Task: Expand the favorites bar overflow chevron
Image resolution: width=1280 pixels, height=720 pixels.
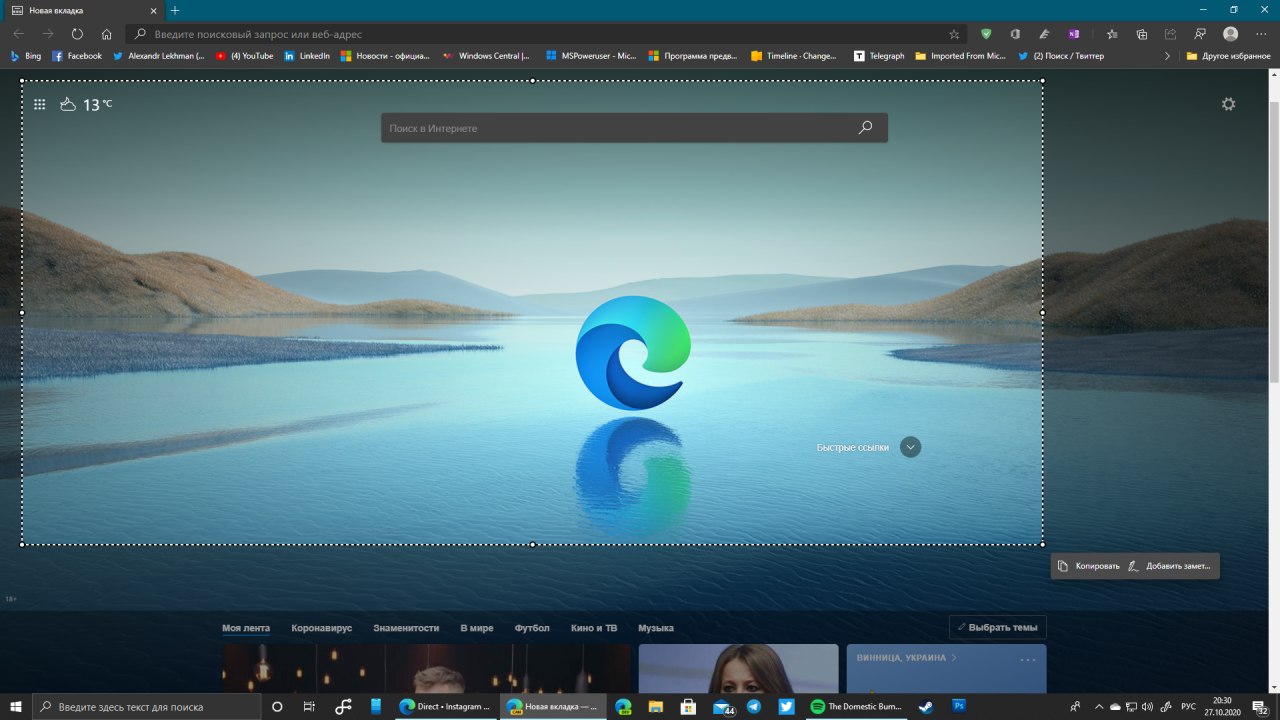Action: pyautogui.click(x=1167, y=56)
